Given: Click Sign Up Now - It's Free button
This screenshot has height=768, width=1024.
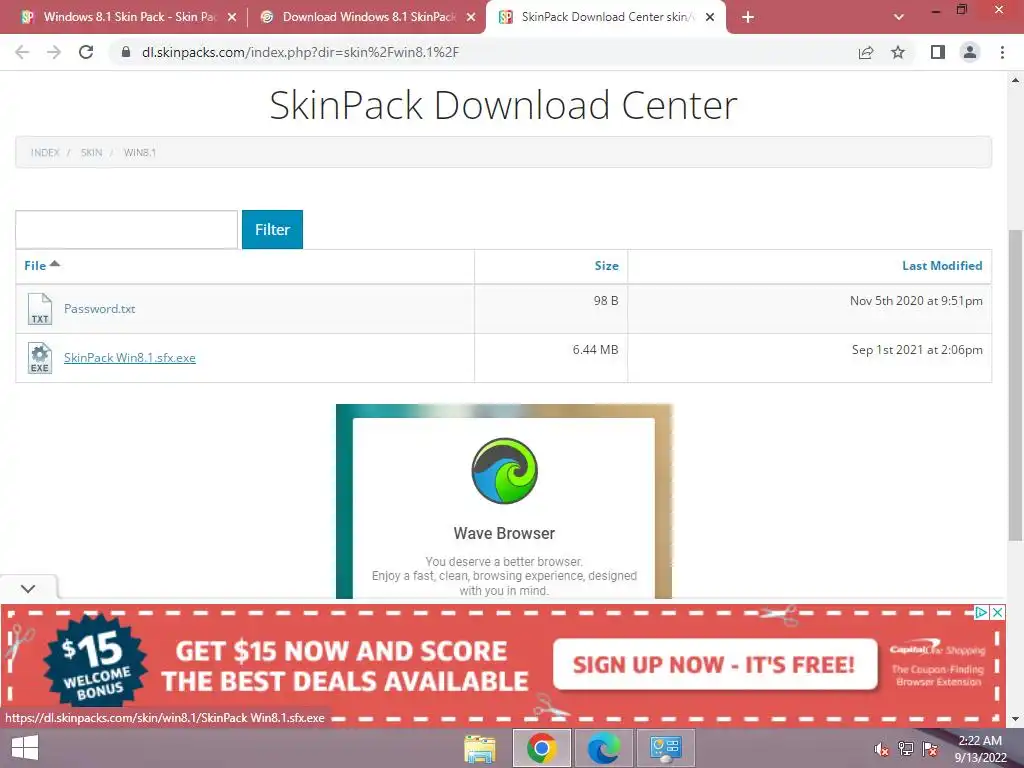Looking at the screenshot, I should tap(715, 664).
